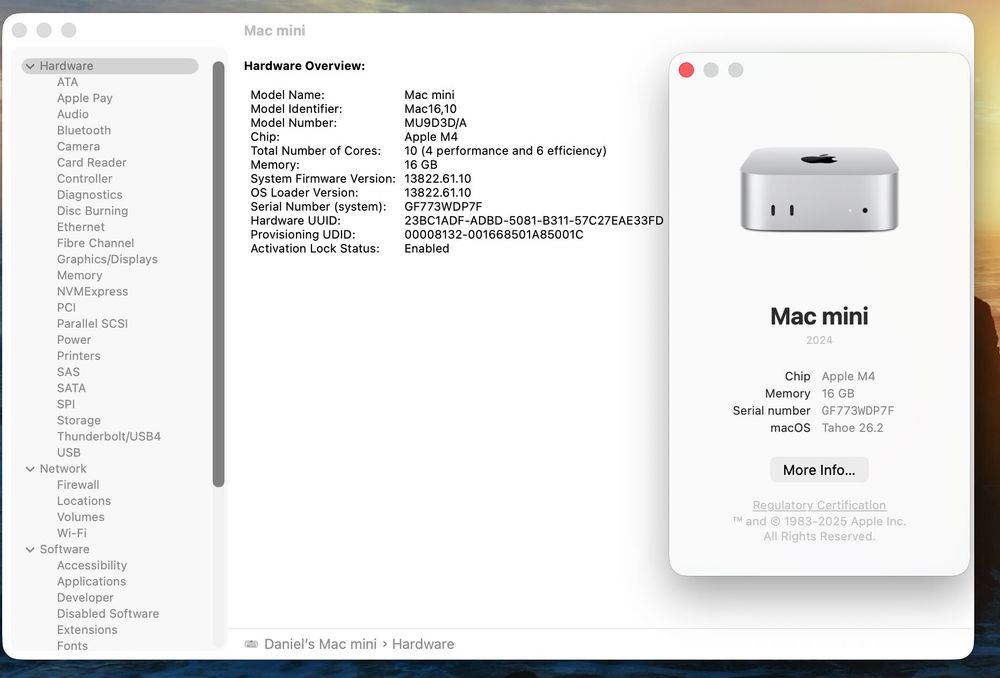Select Extensions in the sidebar
This screenshot has height=678, width=1000.
87,630
